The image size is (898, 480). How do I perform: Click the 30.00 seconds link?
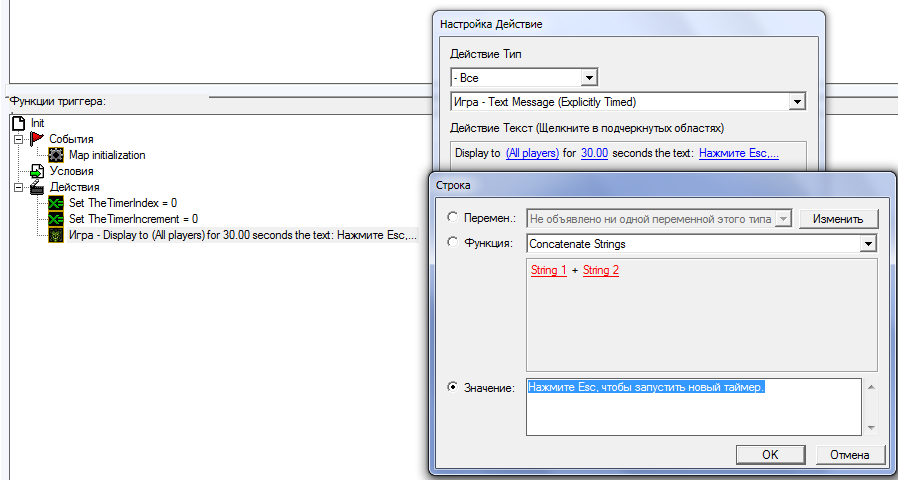tap(594, 153)
